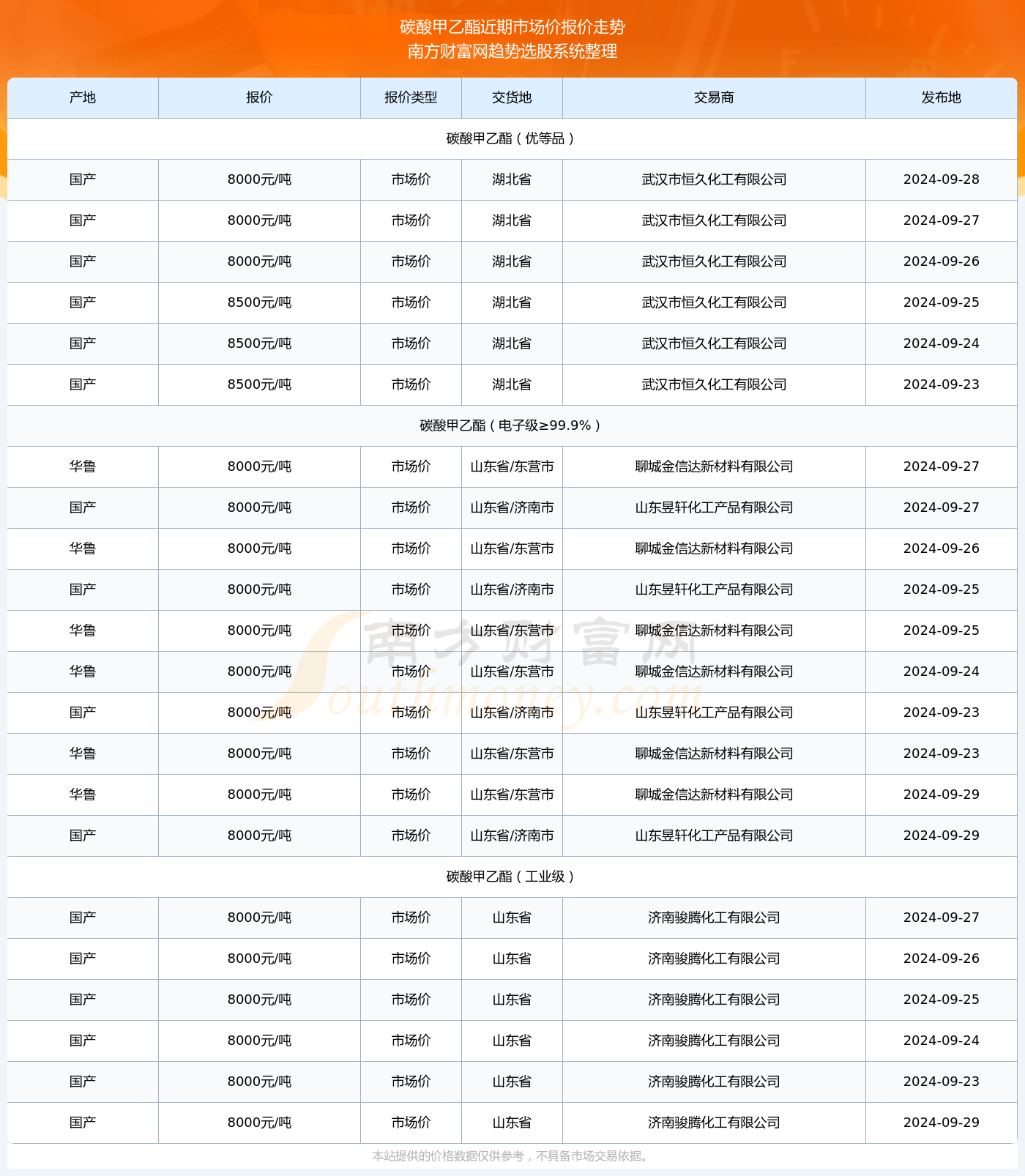Viewport: 1025px width, 1176px height.
Task: Click 2024-09-29 date in the 济南骏腾化工 row
Action: 941,1123
